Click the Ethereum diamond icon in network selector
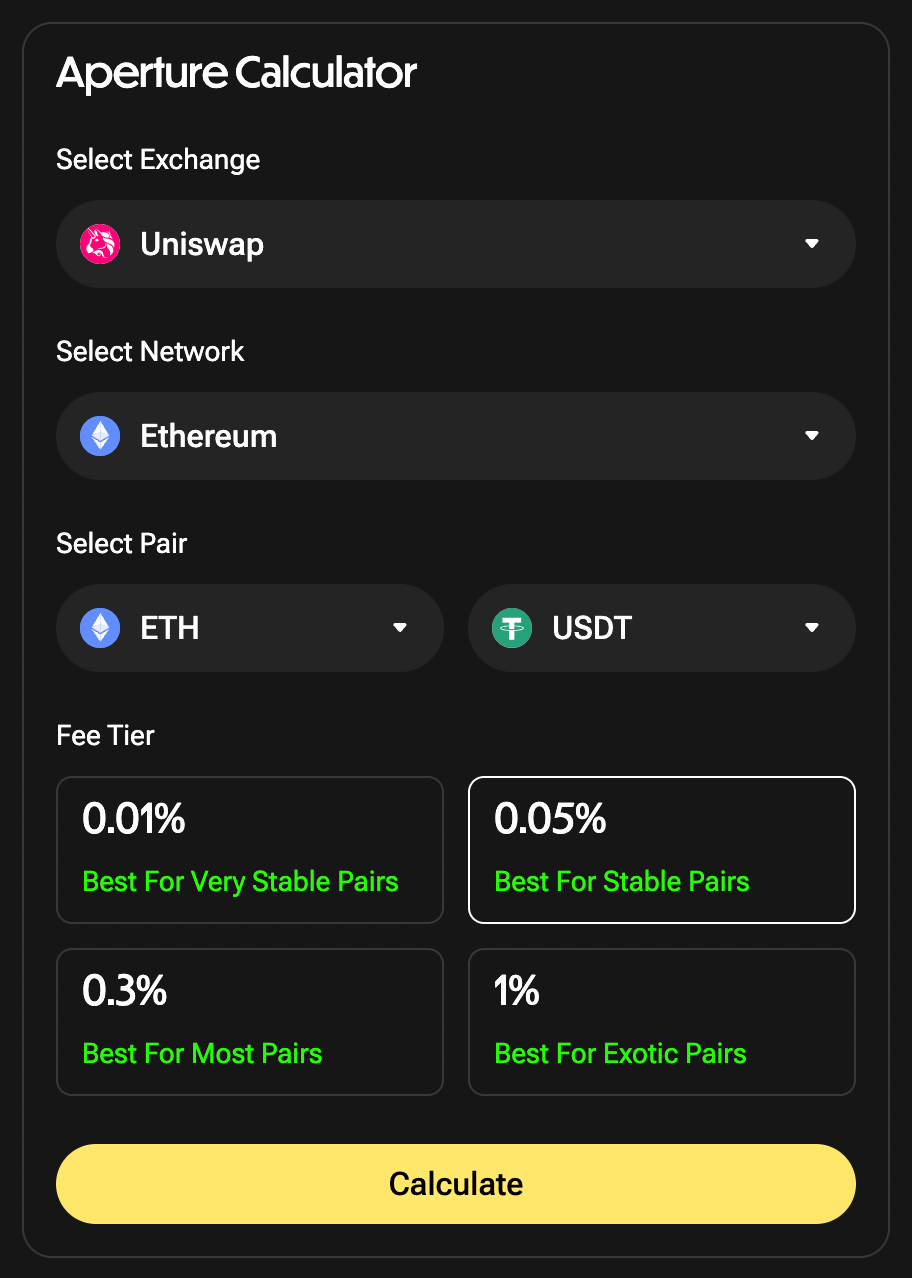The height and width of the screenshot is (1278, 912). pos(98,435)
